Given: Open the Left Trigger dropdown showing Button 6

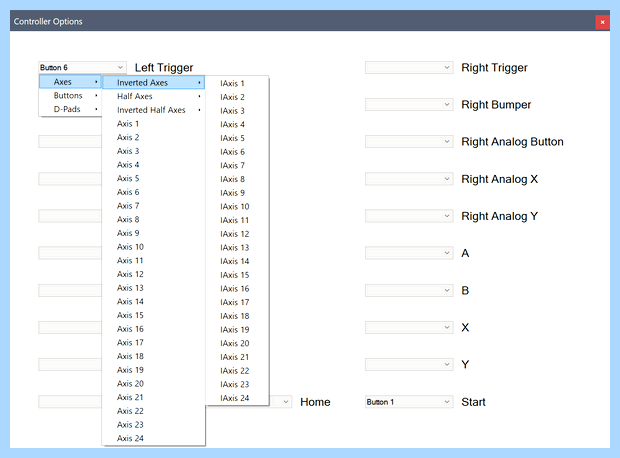Looking at the screenshot, I should pyautogui.click(x=82, y=68).
